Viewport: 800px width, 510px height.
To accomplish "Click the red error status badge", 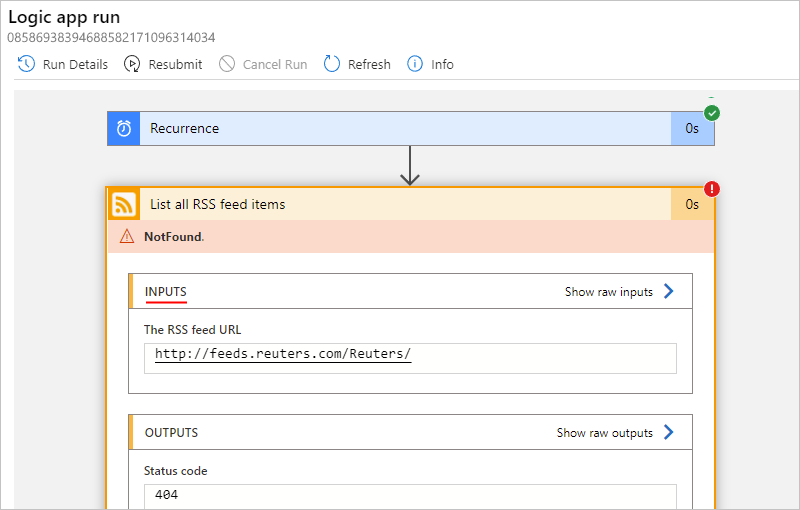I will pos(712,189).
